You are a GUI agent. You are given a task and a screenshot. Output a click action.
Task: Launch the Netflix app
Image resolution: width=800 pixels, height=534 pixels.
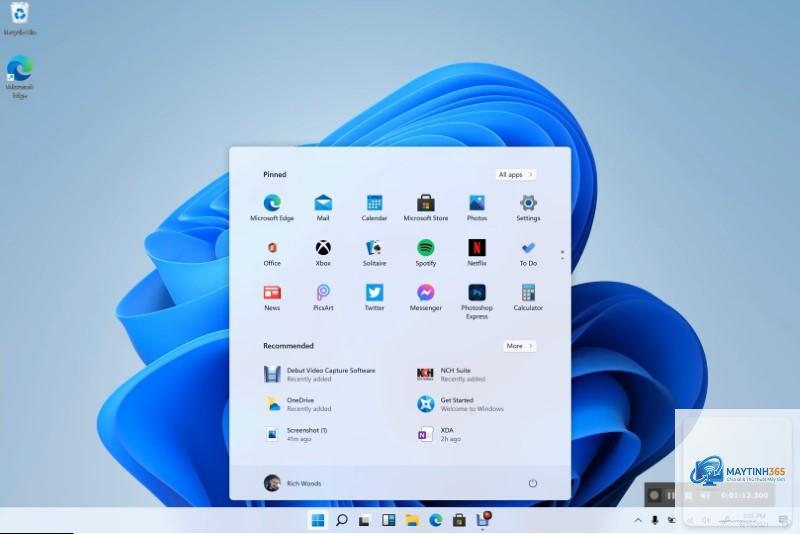477,253
